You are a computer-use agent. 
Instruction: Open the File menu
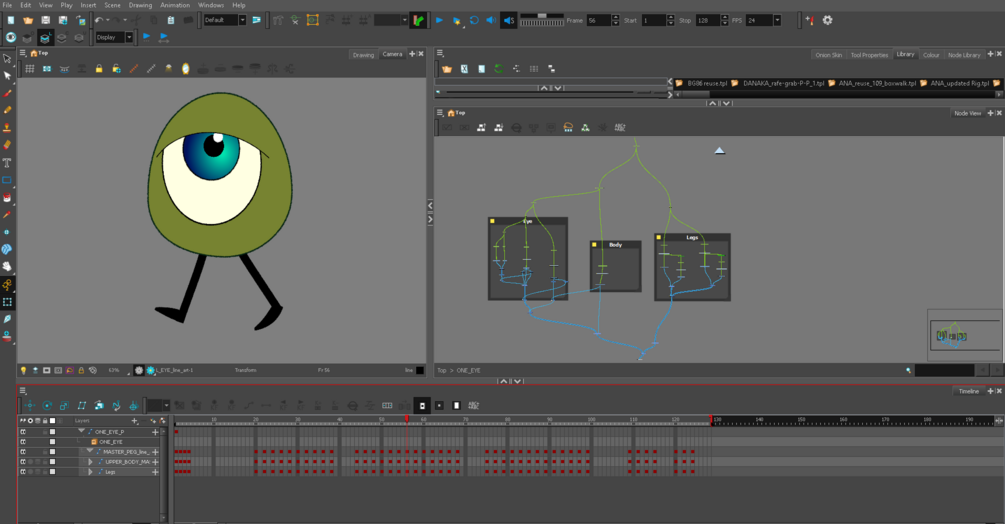(7, 5)
